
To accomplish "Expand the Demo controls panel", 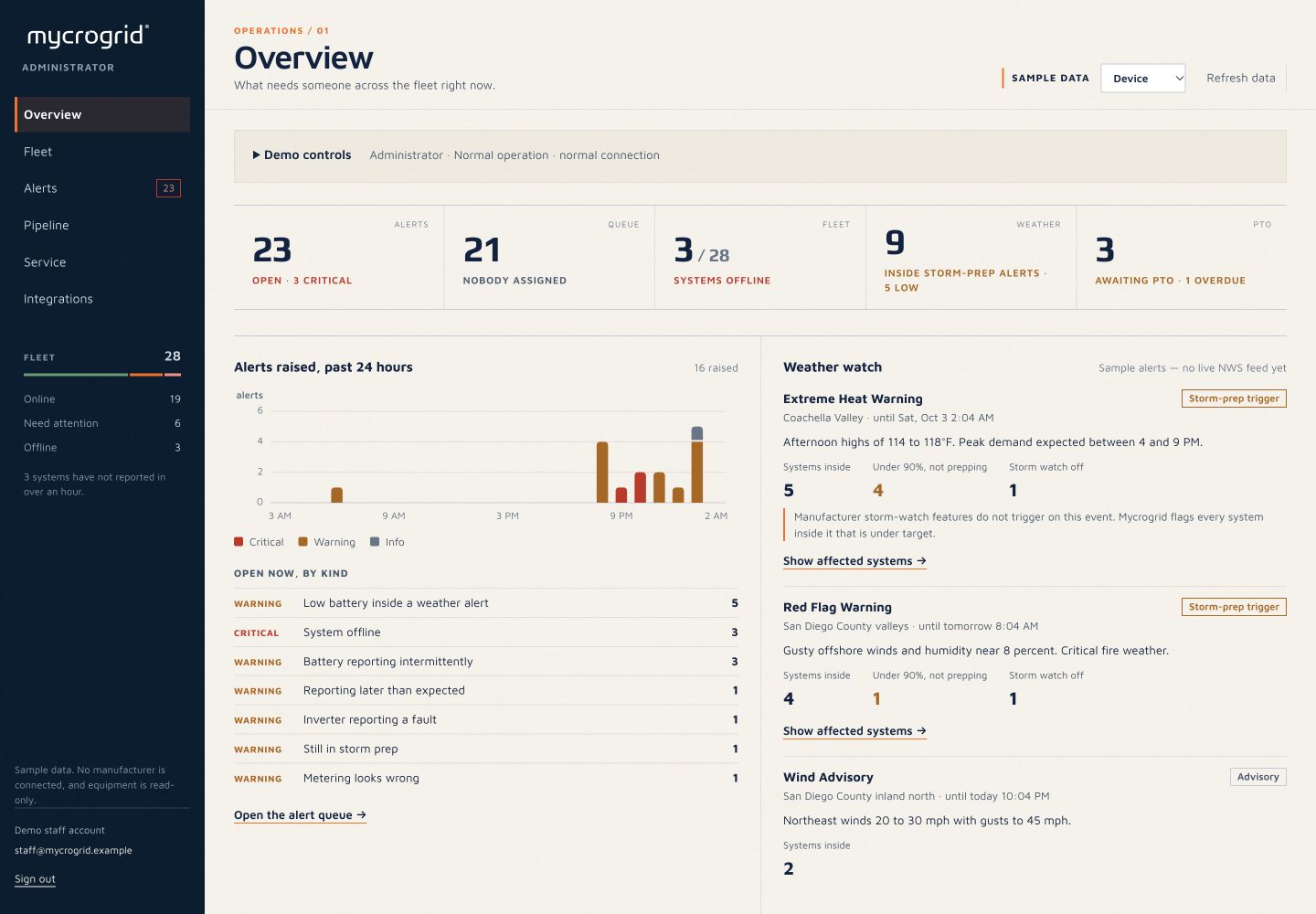I will [302, 155].
